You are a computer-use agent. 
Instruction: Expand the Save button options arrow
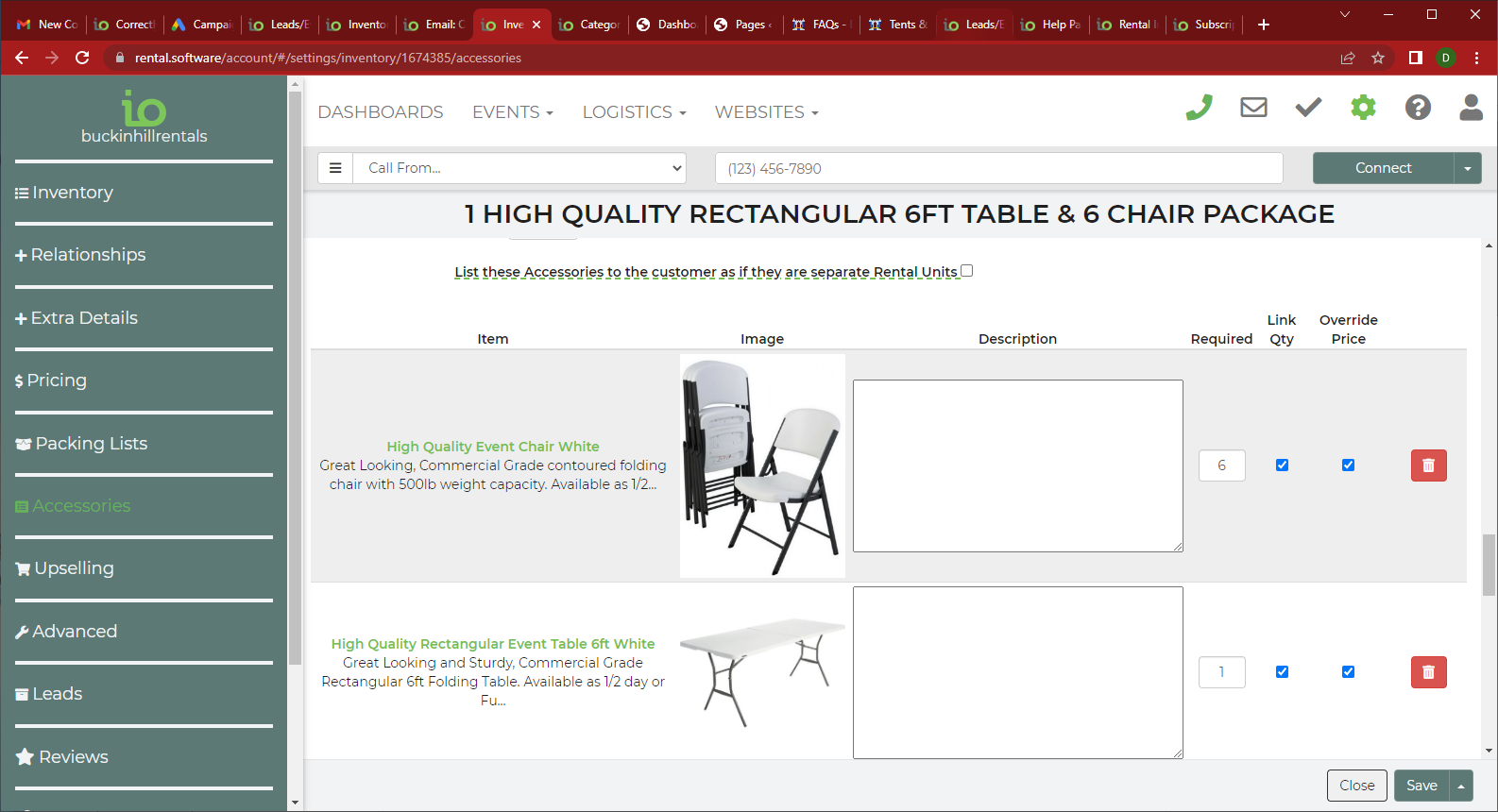click(x=1461, y=786)
